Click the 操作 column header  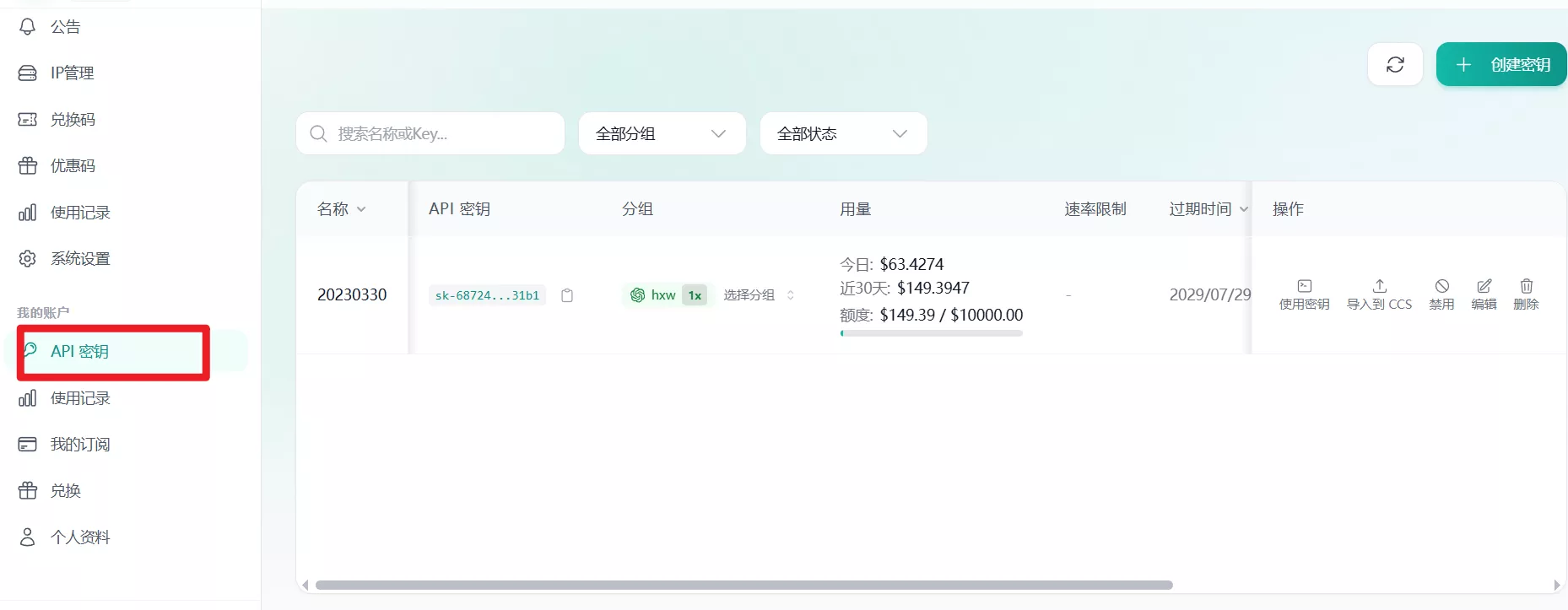point(1288,209)
